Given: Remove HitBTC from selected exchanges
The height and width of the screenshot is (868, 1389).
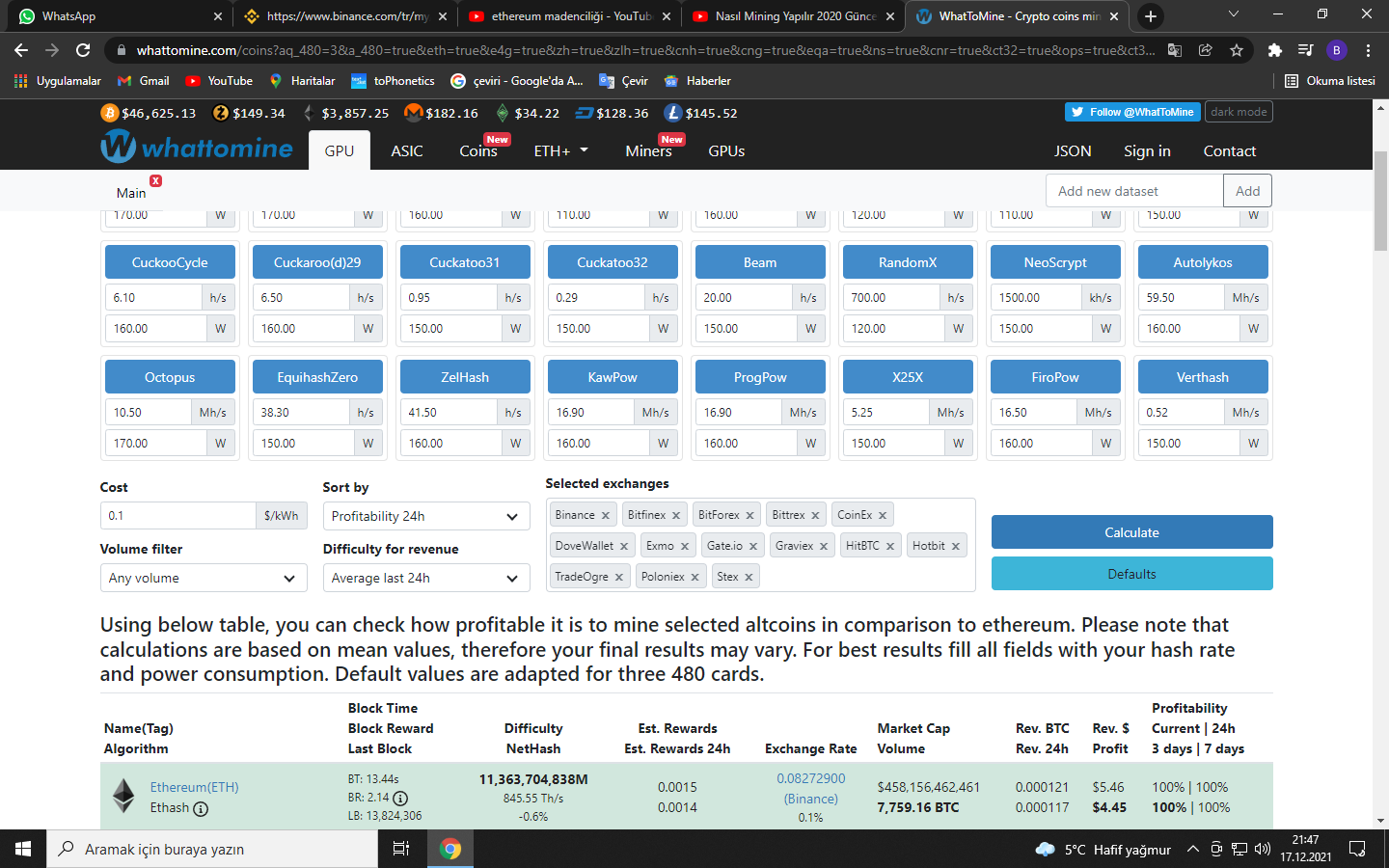Looking at the screenshot, I should pos(890,546).
